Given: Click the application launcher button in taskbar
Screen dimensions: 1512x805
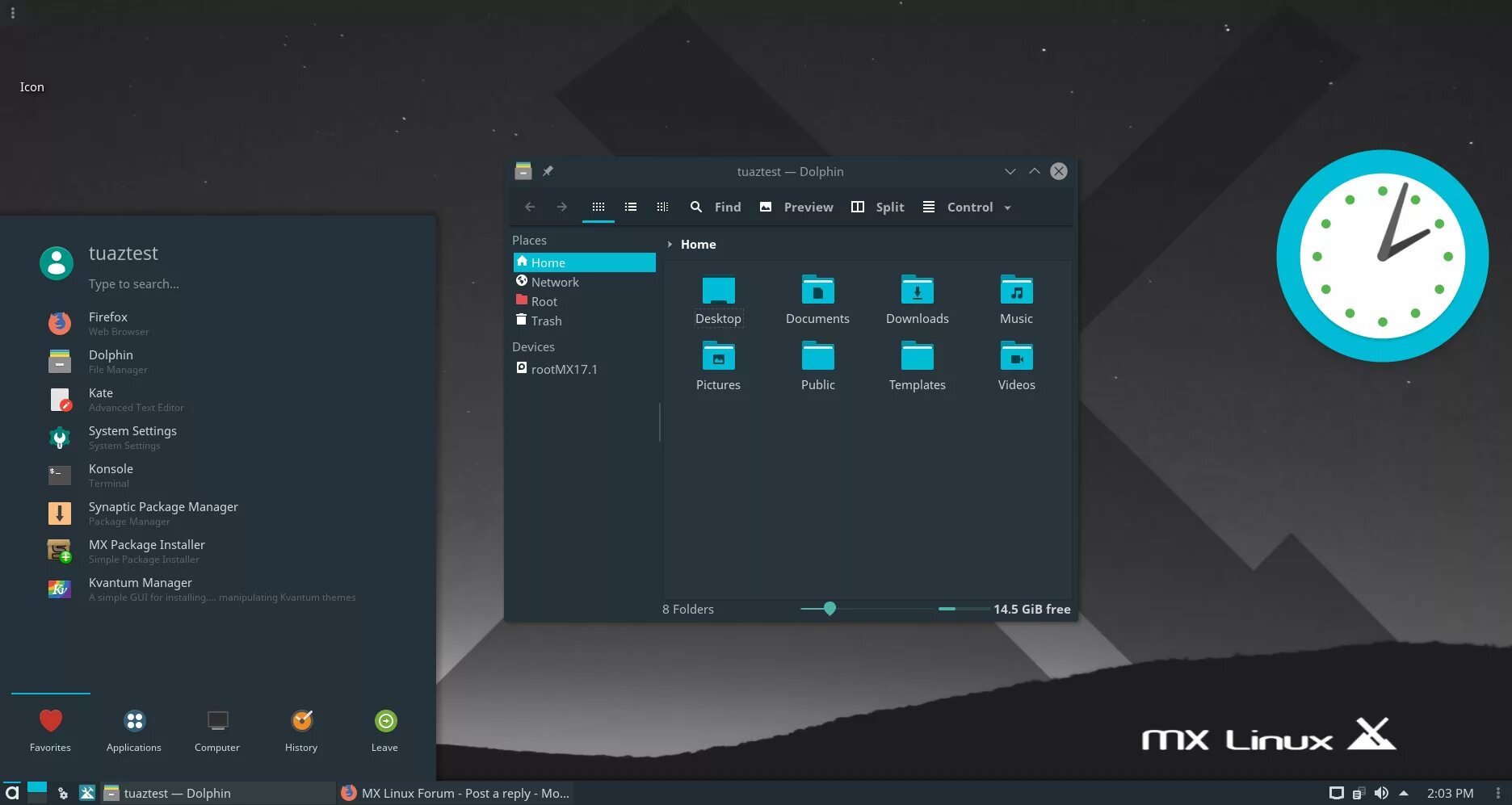Looking at the screenshot, I should tap(11, 793).
